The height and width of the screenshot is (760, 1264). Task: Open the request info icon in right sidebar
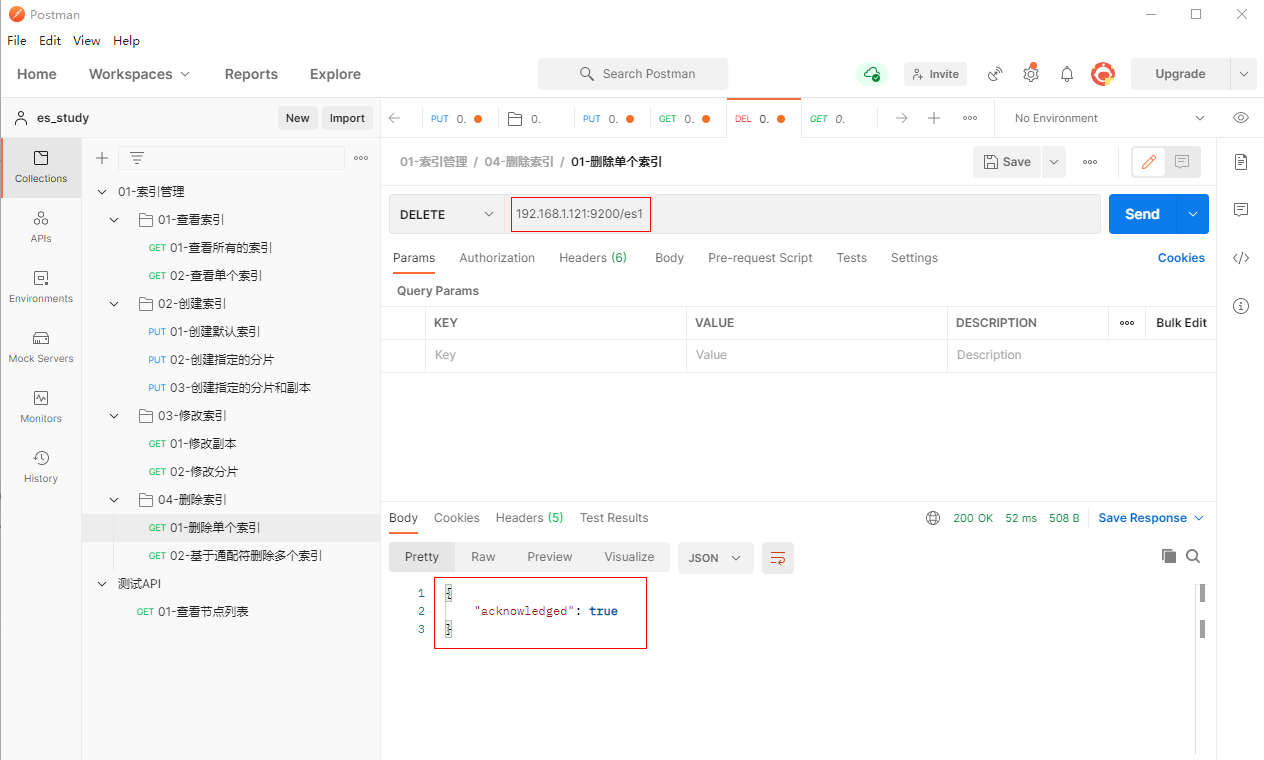1241,306
